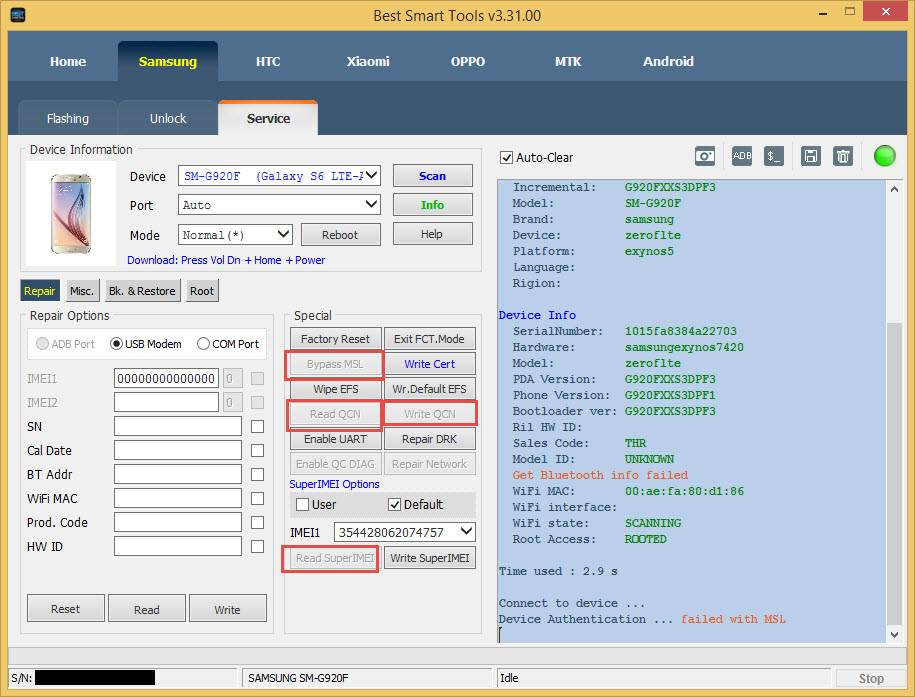Screen dimensions: 915x697
Task: Click the app logo in the title bar
Action: pyautogui.click(x=18, y=15)
